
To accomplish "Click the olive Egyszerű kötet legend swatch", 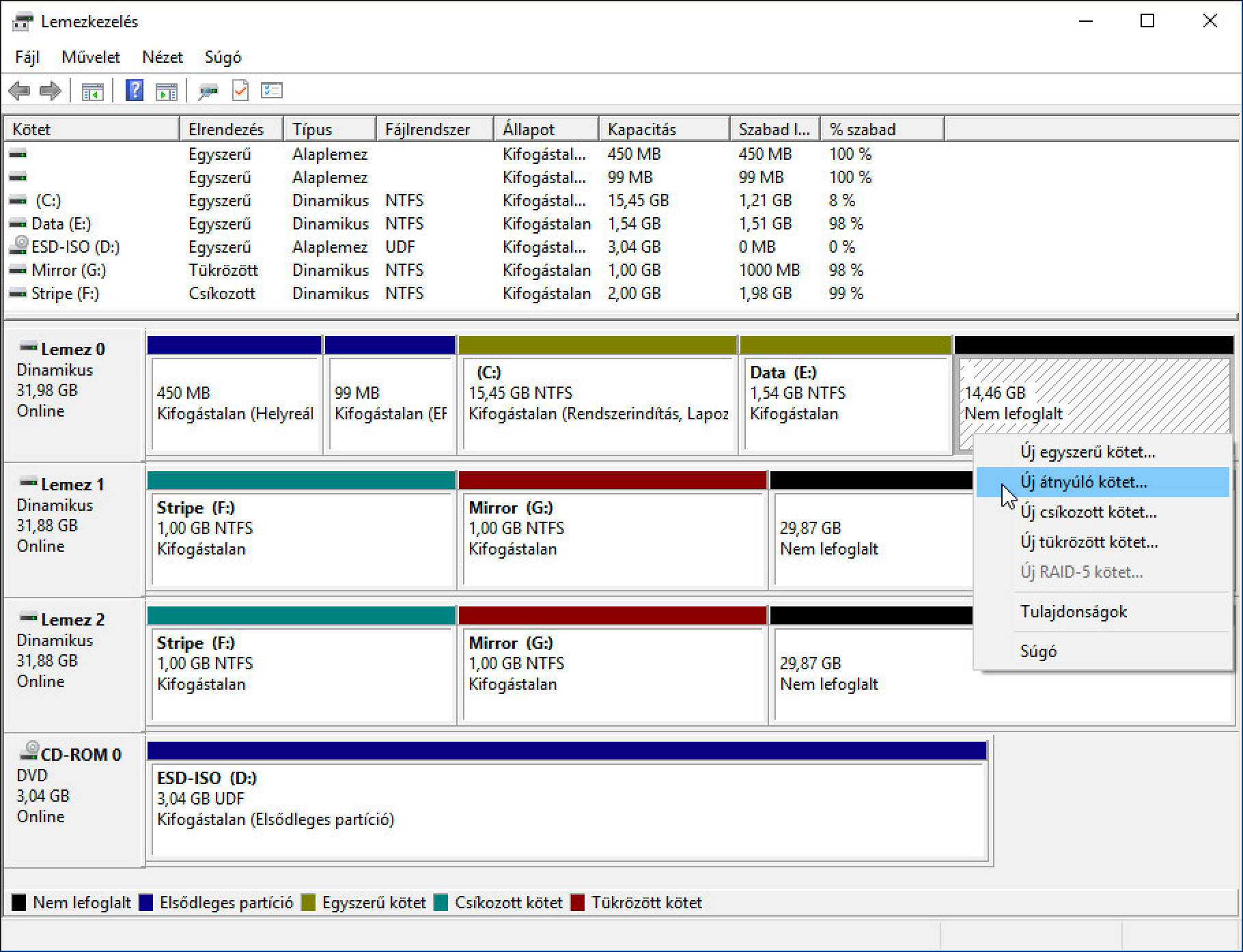I will tap(308, 903).
